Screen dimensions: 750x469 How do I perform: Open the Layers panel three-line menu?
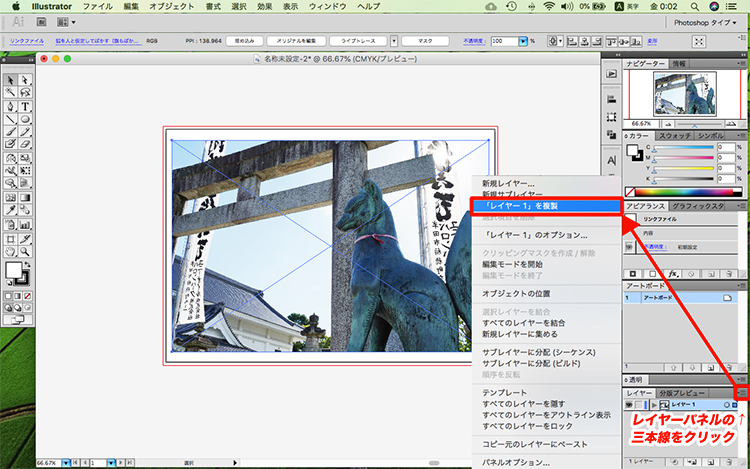coord(742,394)
